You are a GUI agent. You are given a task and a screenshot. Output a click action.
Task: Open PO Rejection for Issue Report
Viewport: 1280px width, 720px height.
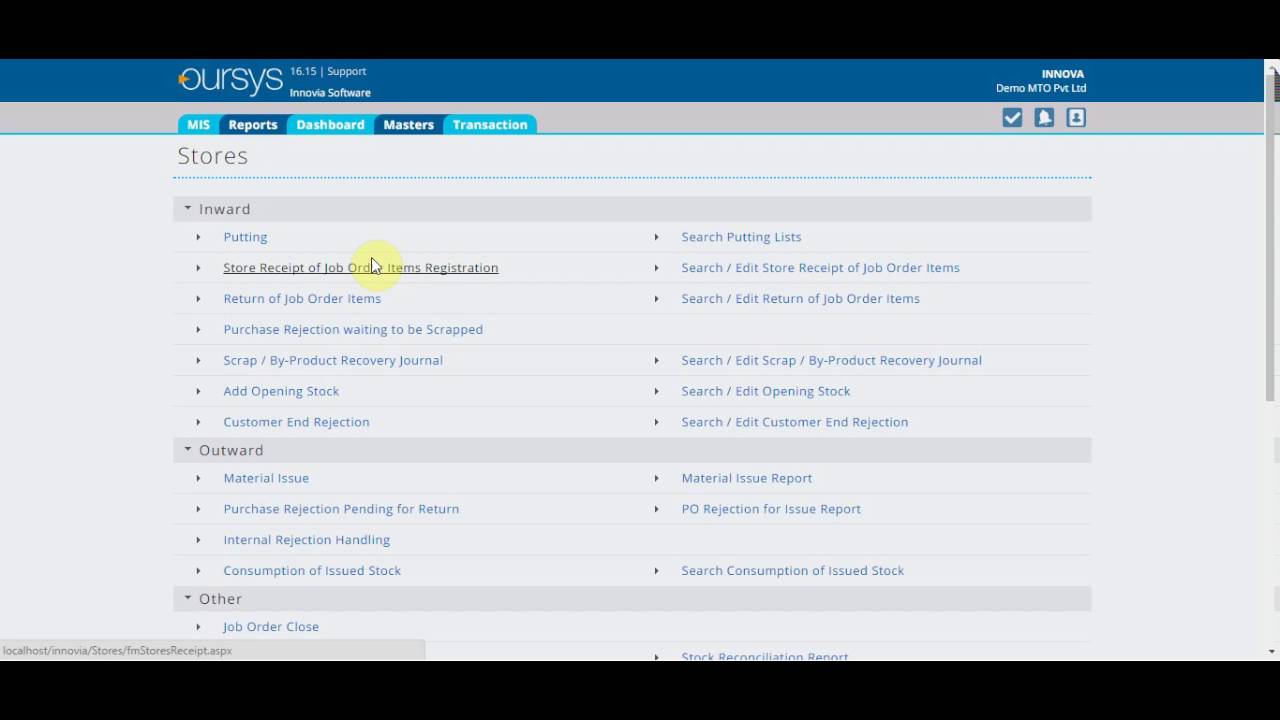pos(771,509)
